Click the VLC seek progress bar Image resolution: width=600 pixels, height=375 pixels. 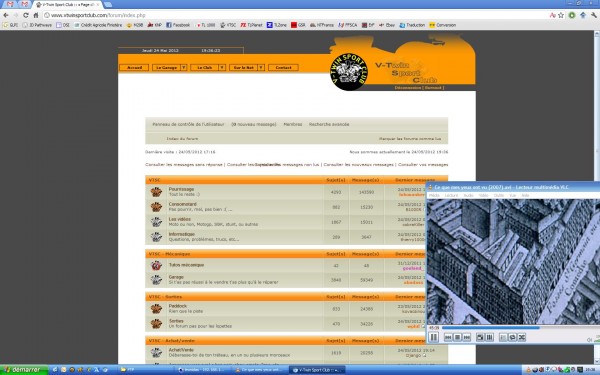(x=520, y=328)
